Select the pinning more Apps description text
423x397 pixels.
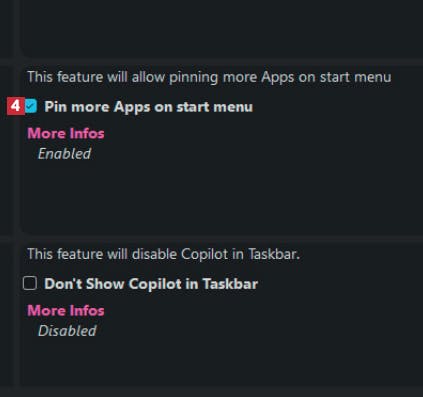point(209,77)
